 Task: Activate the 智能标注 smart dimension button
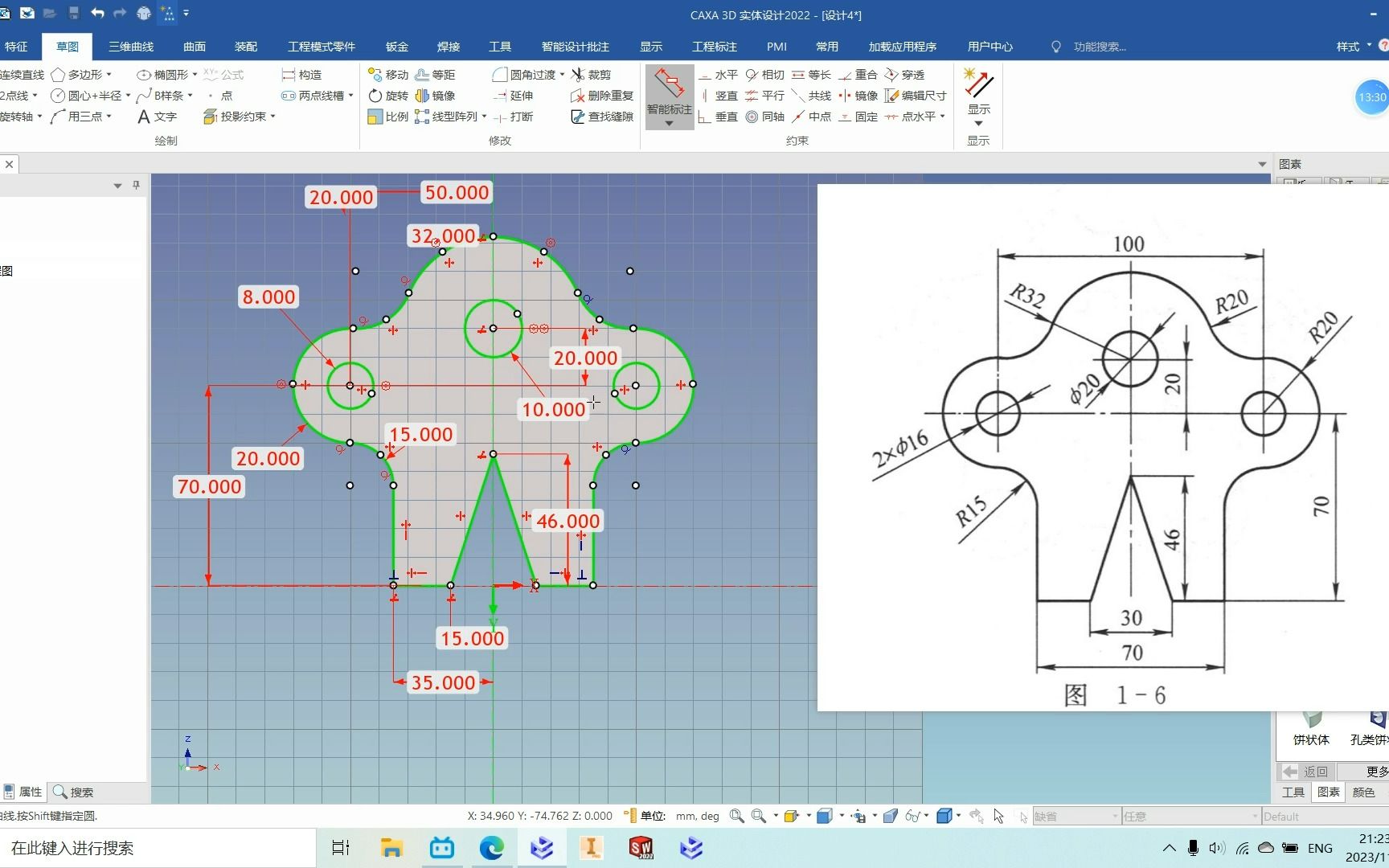pos(669,96)
